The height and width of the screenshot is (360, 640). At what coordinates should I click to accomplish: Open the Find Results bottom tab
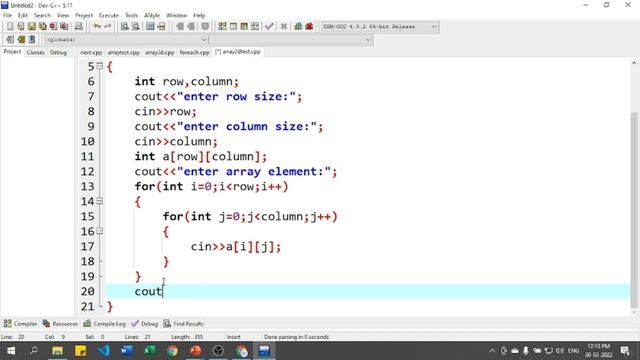point(184,324)
